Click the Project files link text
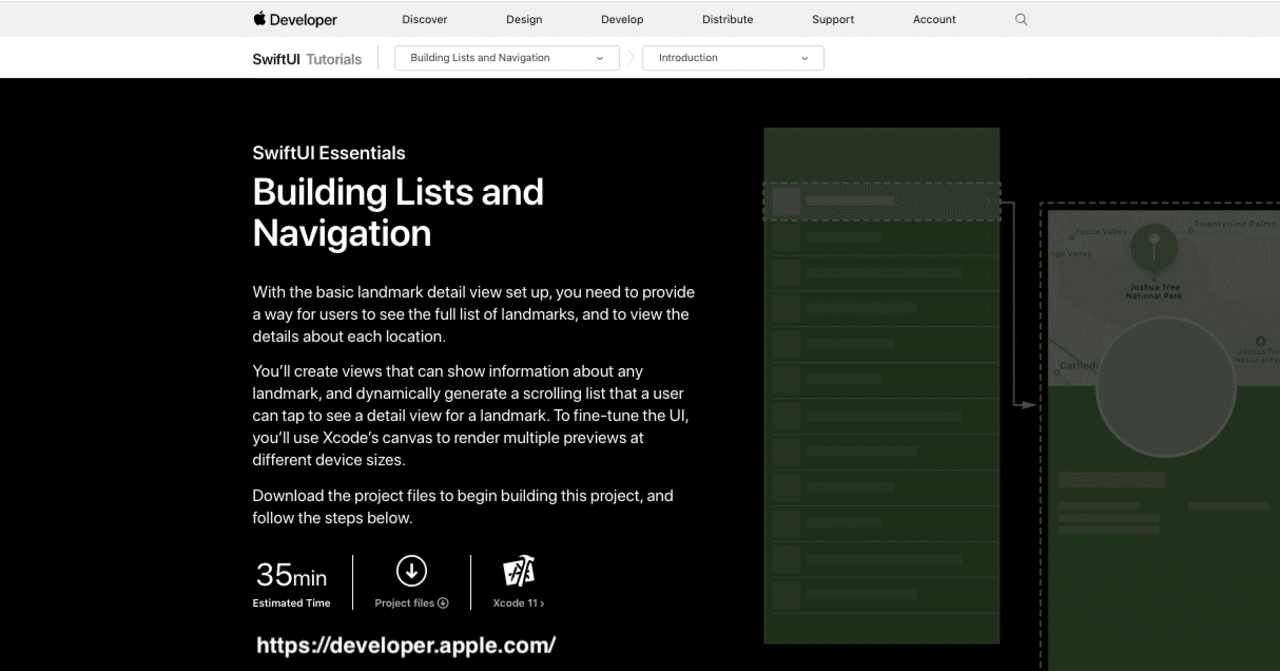1280x671 pixels. (411, 603)
